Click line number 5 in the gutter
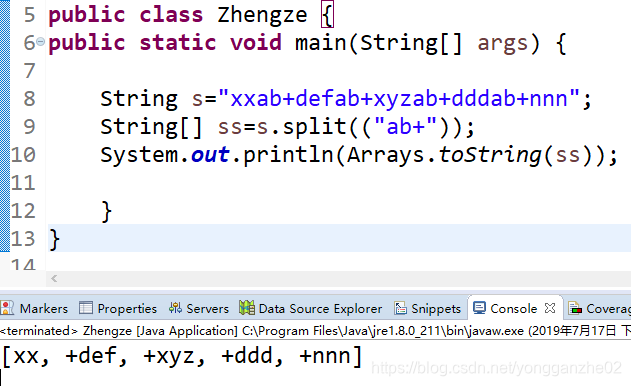The width and height of the screenshot is (631, 386). tap(29, 15)
